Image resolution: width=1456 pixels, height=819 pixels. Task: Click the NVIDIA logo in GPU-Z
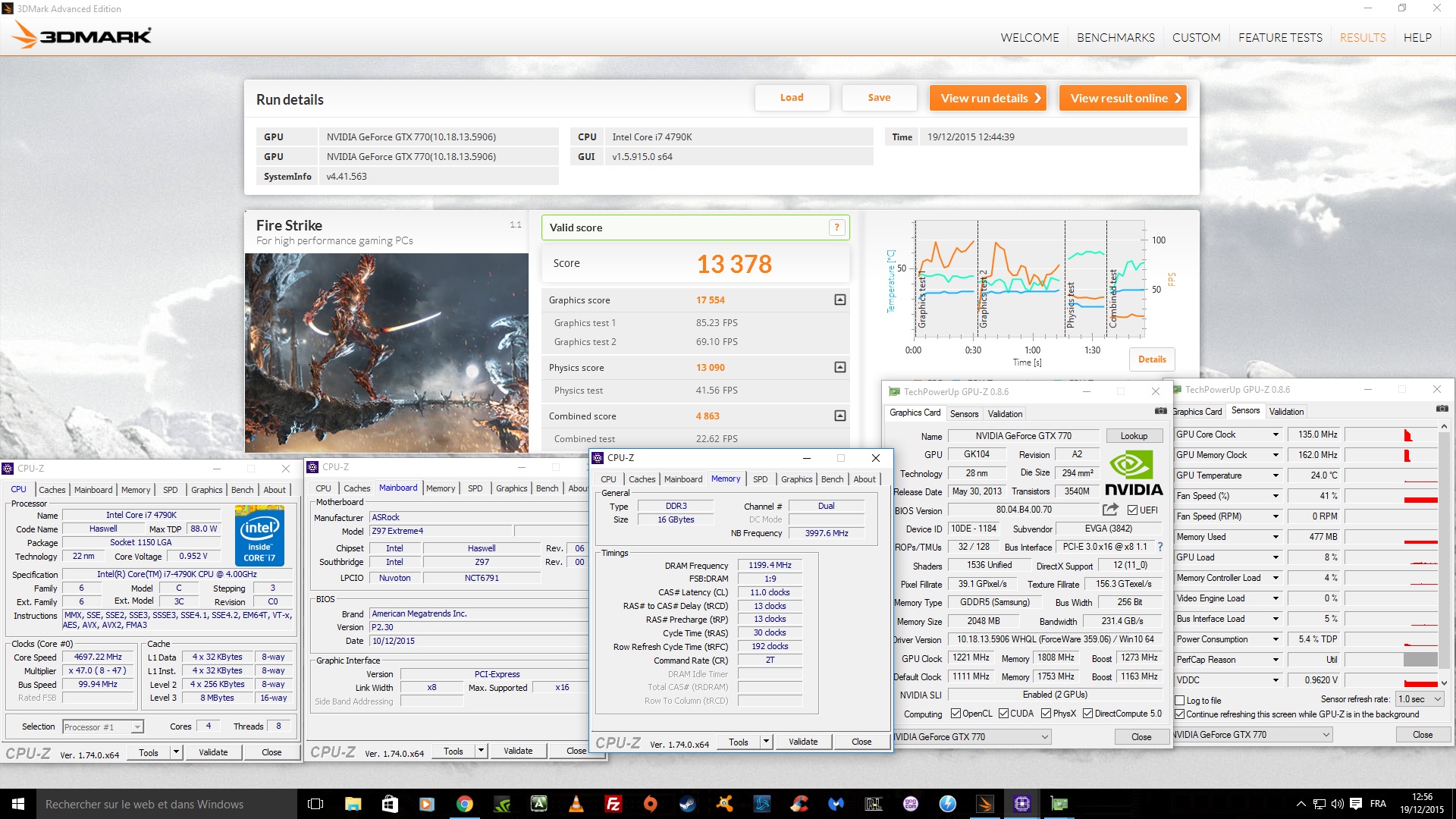point(1133,473)
